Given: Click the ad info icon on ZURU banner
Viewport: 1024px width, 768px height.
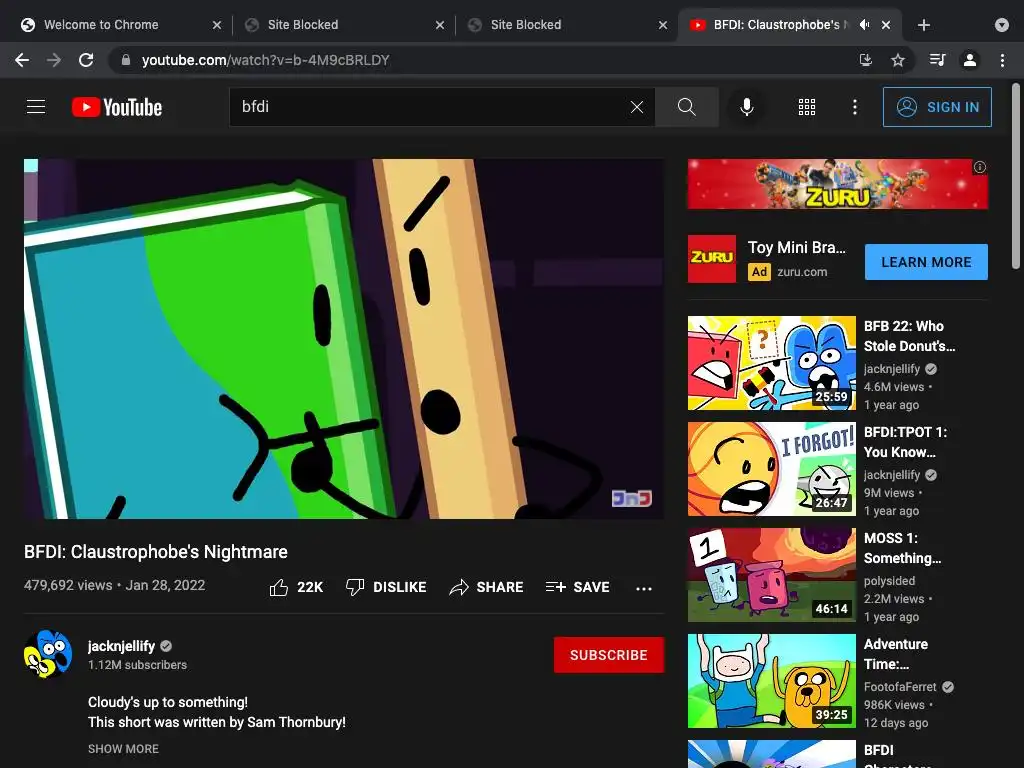Looking at the screenshot, I should tap(980, 167).
